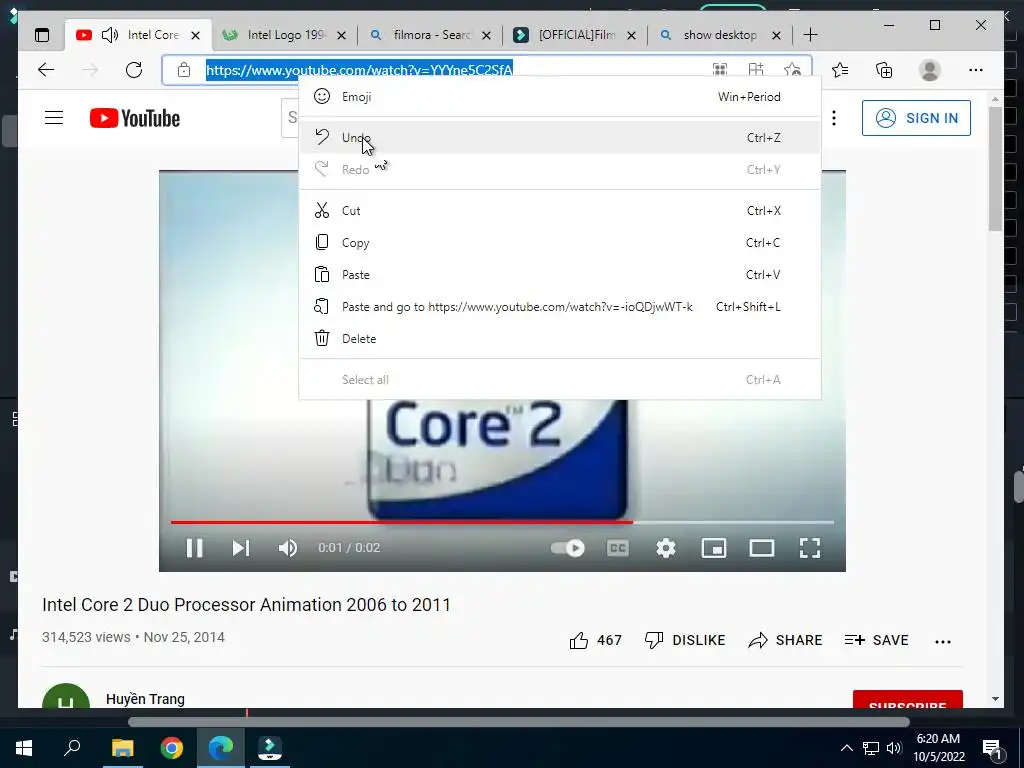Open Edge Settings and more menu
The image size is (1024, 768).
pyautogui.click(x=976, y=70)
